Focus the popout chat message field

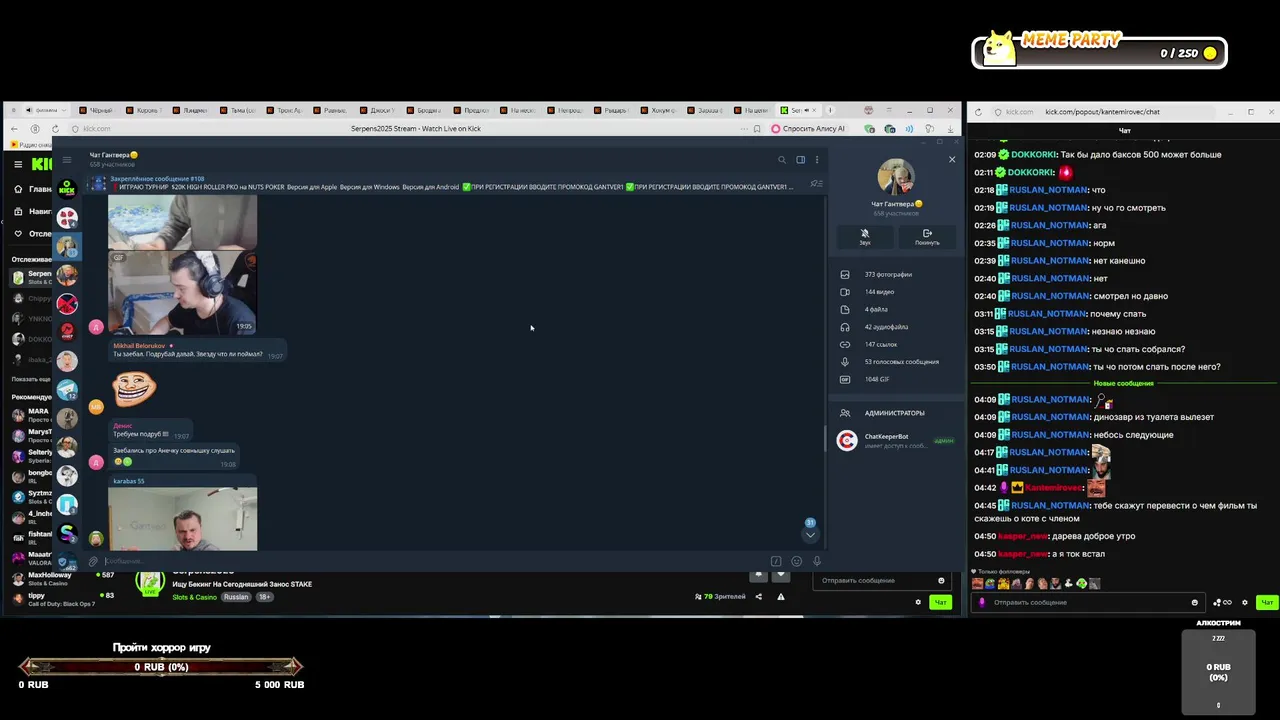[1088, 602]
